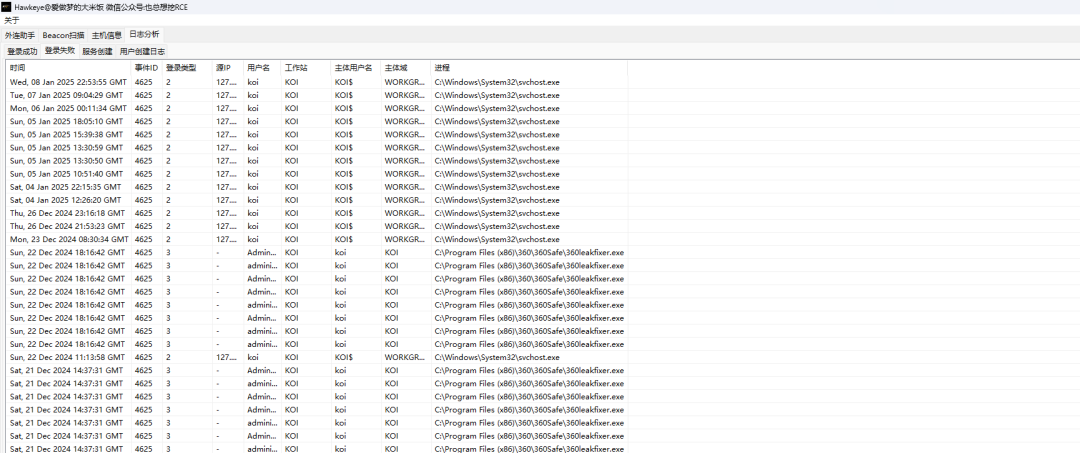Image resolution: width=1080 pixels, height=453 pixels.
Task: Select the row Sat, 04 Jan 2025 12:26:20 GMT
Action: [x=318, y=200]
